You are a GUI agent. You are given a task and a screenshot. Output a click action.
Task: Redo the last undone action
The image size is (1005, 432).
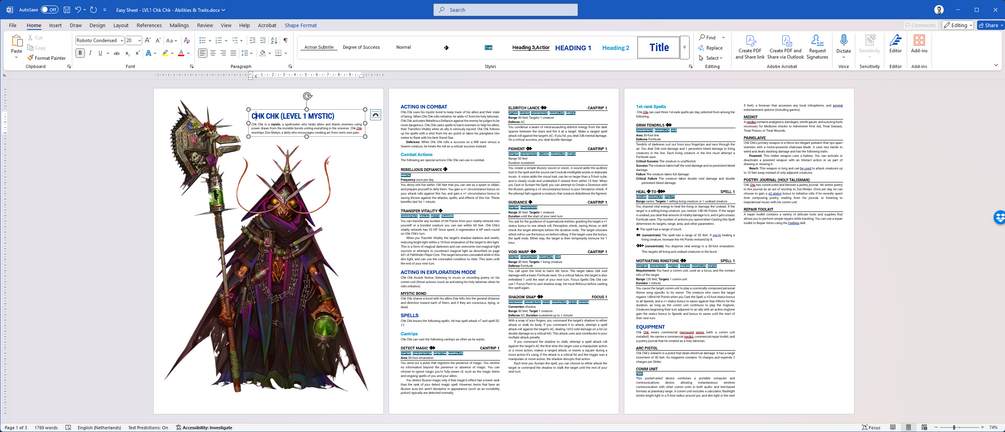click(94, 10)
